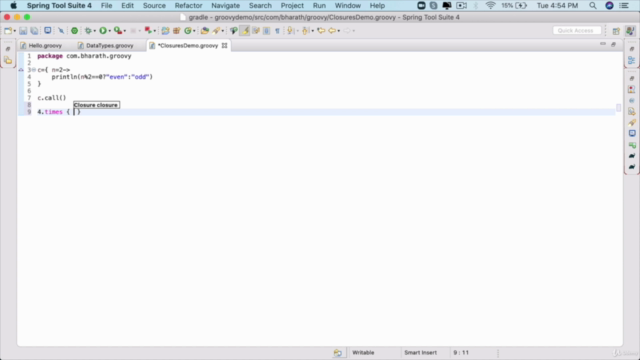Click the Open Task folder icon
Image resolution: width=640 pixels, height=360 pixels.
coord(204,31)
